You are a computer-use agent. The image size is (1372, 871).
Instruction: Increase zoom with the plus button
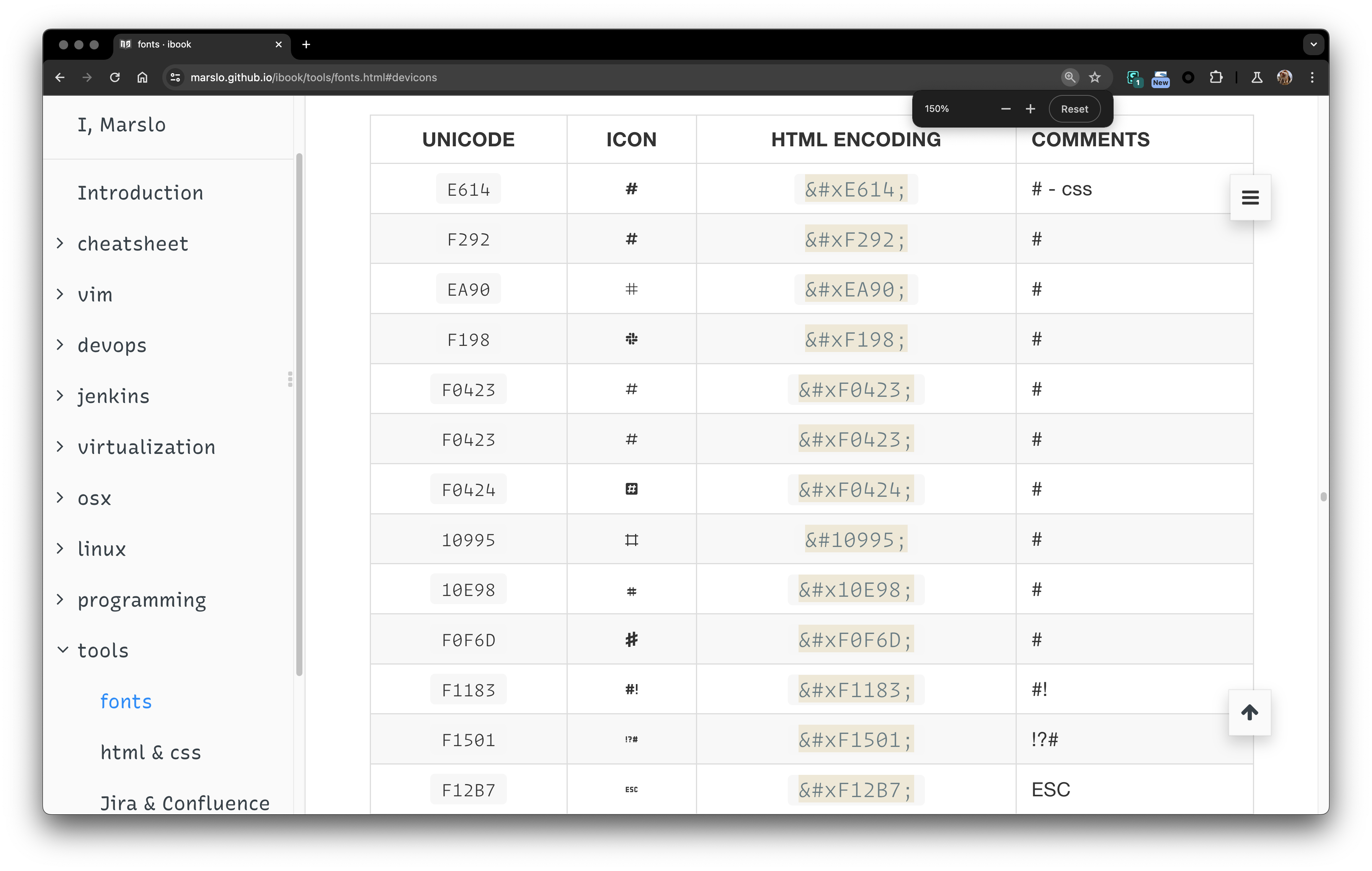(1030, 109)
